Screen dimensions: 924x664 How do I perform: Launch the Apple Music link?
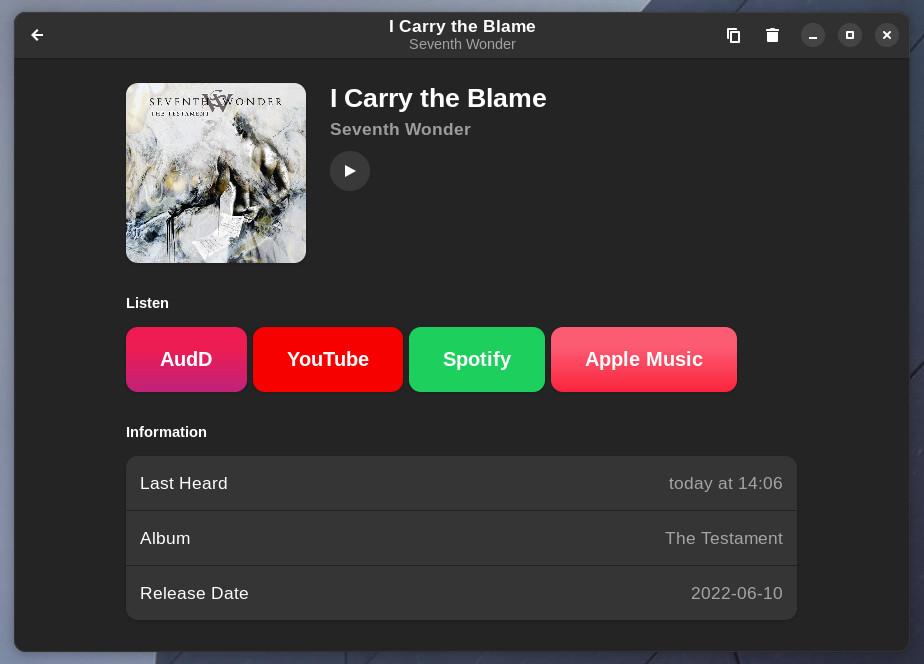coord(644,359)
